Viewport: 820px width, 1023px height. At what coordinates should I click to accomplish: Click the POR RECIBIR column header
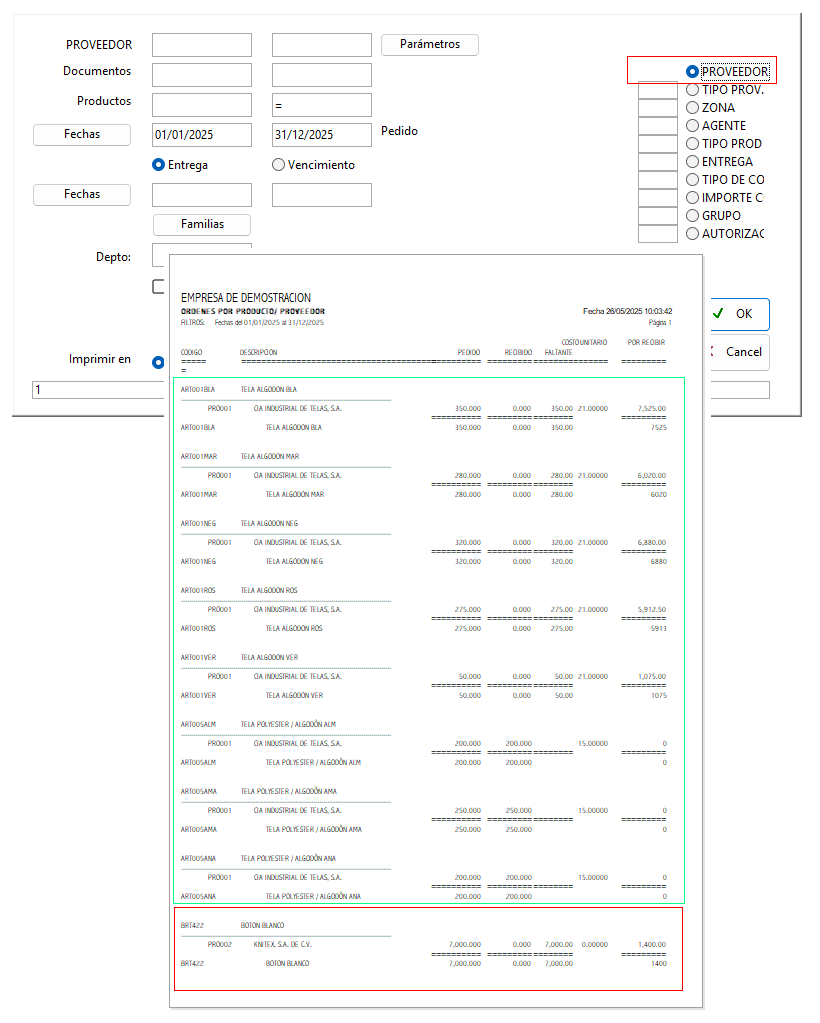click(x=646, y=342)
